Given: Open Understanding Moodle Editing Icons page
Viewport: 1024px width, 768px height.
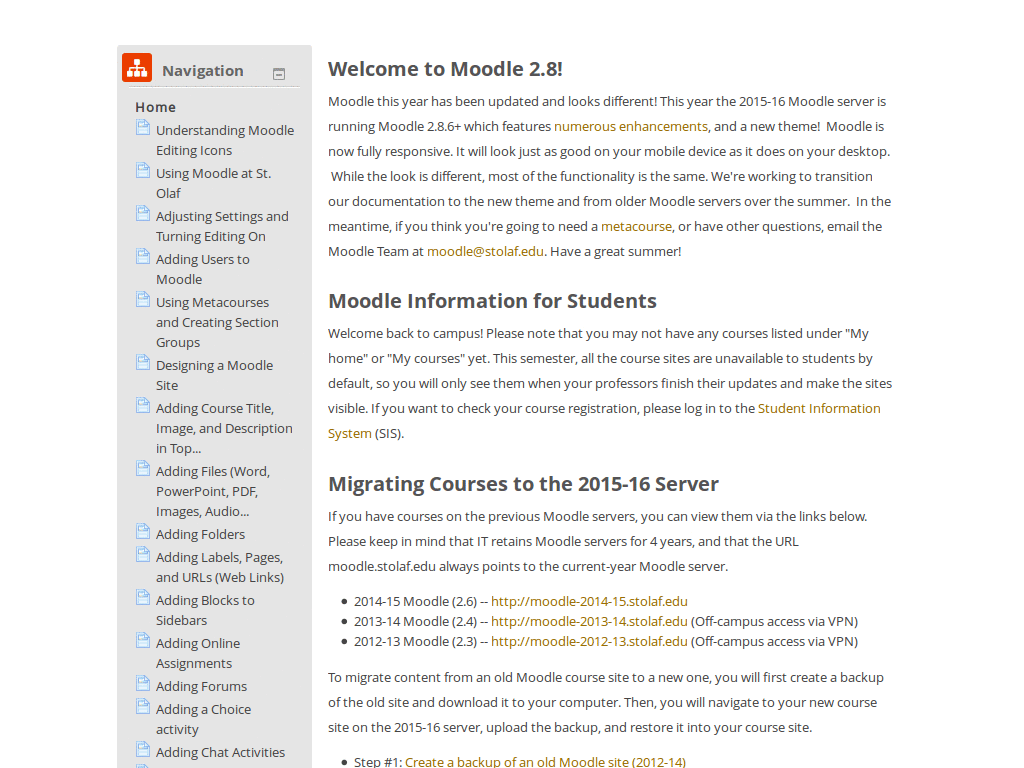Looking at the screenshot, I should (225, 140).
